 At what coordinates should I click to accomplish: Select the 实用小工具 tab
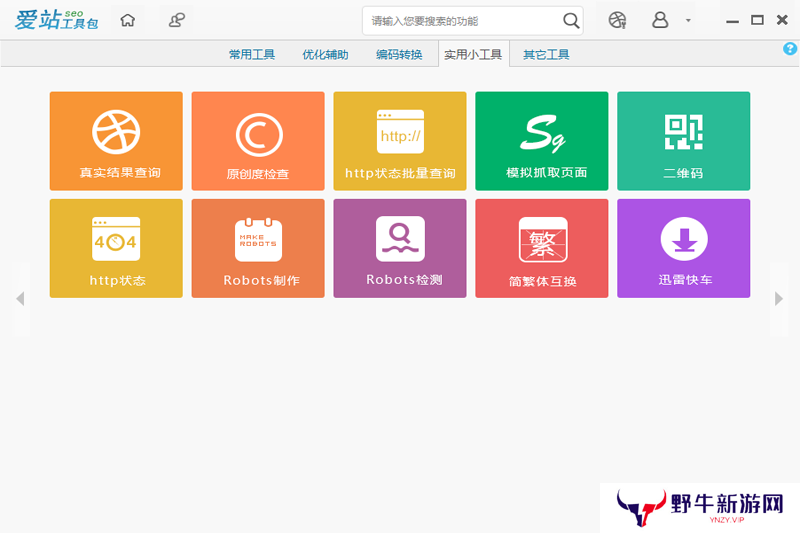[473, 55]
